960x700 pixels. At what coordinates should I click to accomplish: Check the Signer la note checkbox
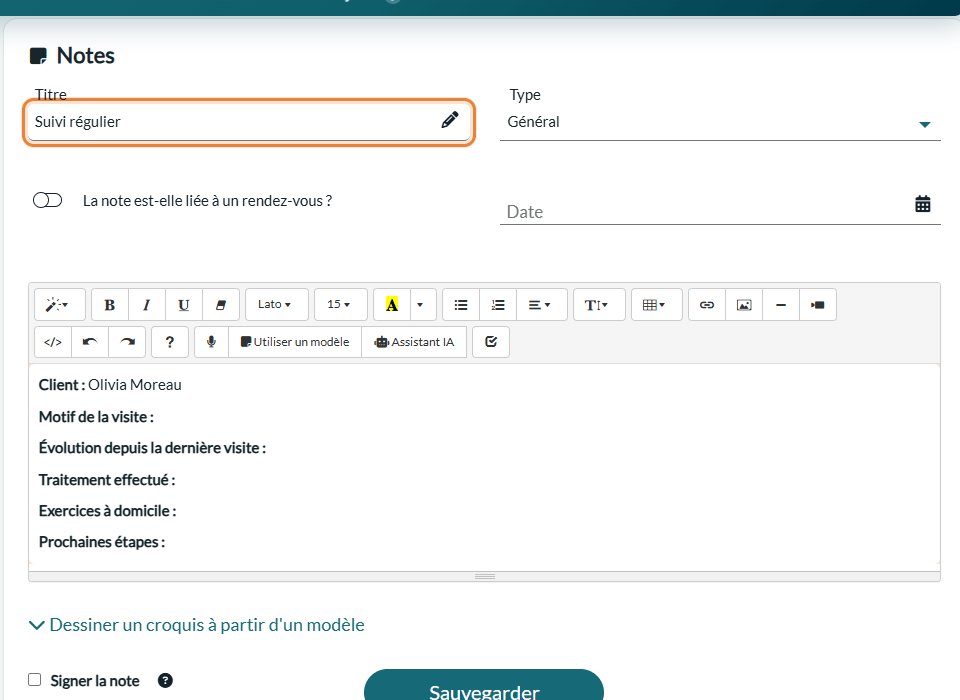(x=35, y=680)
